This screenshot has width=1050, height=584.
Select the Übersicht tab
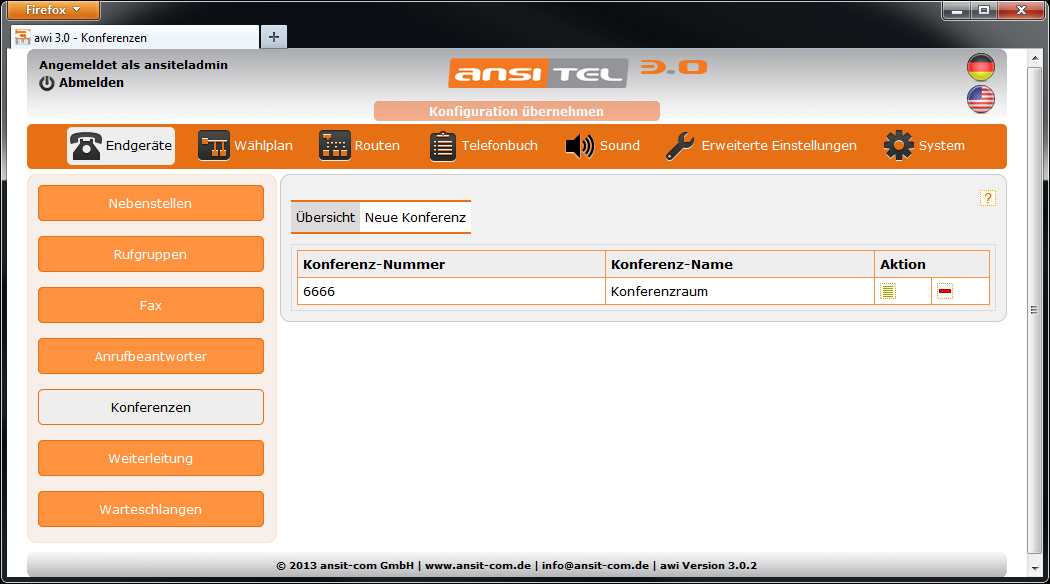(325, 217)
